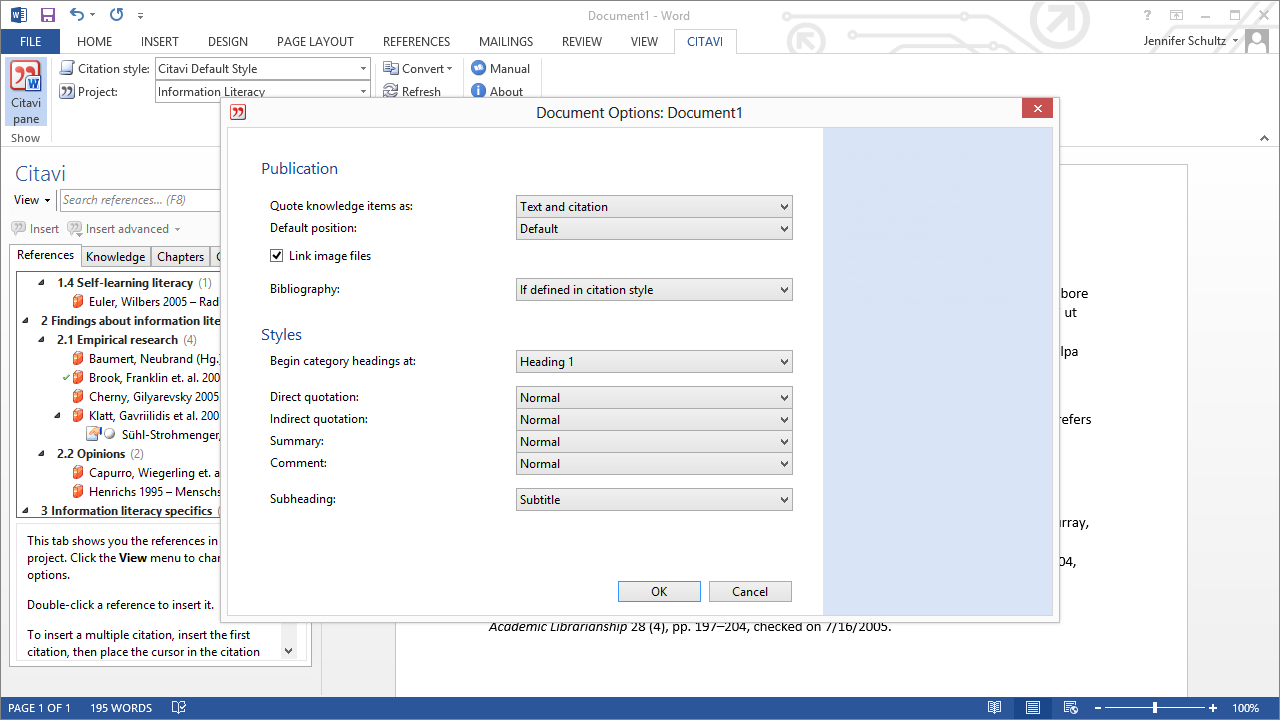
Task: Click the Word application icon in title bar
Action: click(19, 15)
